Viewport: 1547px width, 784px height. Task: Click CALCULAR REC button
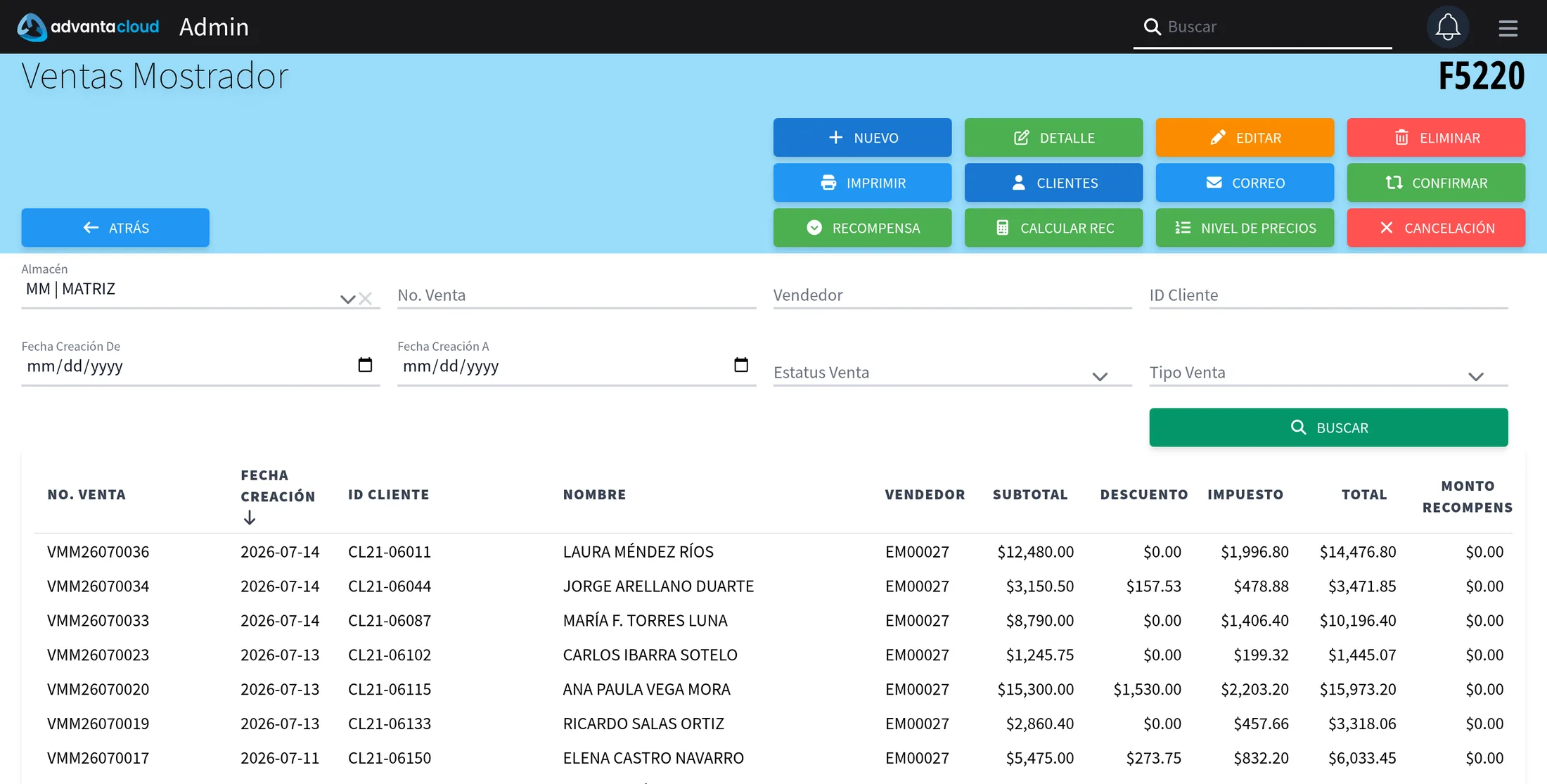point(1053,228)
